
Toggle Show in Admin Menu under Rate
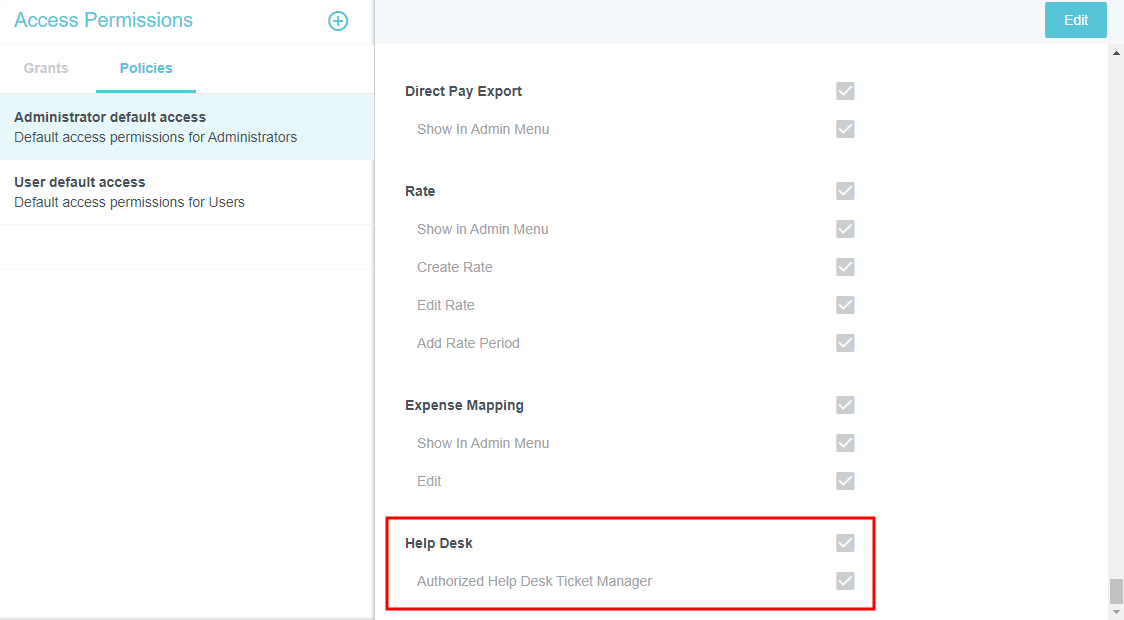pyautogui.click(x=845, y=229)
